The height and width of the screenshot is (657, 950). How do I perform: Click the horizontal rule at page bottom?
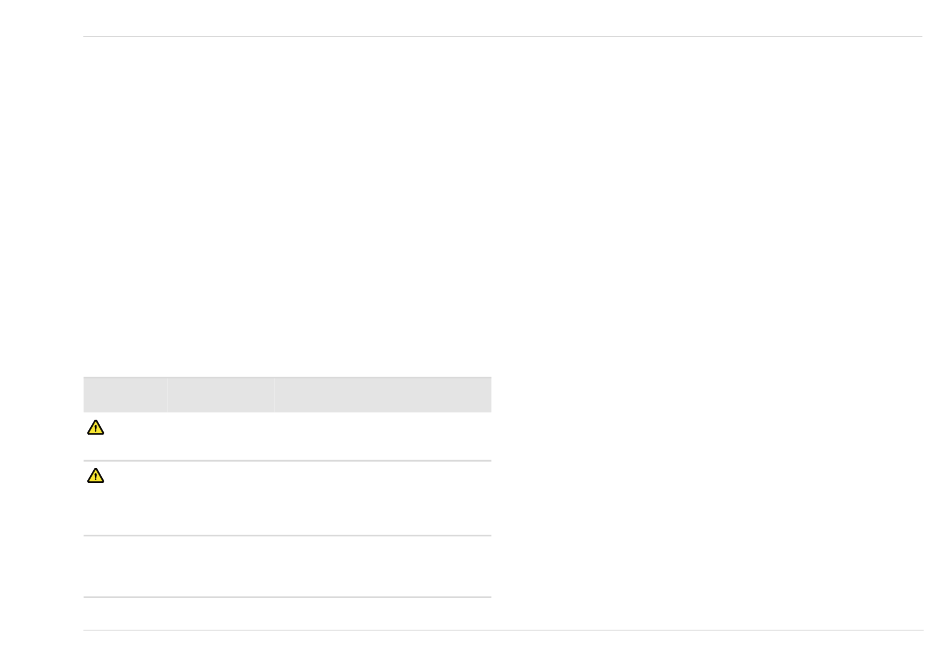pyautogui.click(x=500, y=630)
